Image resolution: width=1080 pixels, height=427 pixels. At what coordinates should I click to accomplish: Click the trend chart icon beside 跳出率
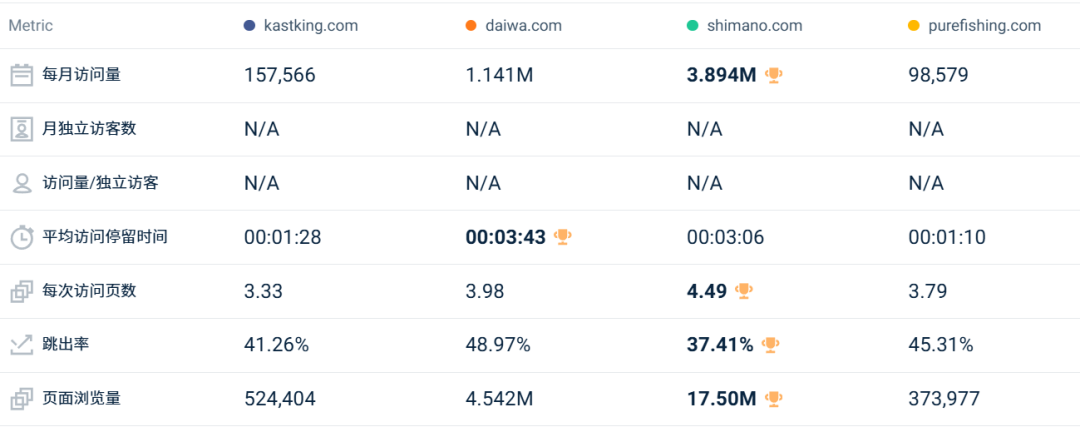coord(21,345)
